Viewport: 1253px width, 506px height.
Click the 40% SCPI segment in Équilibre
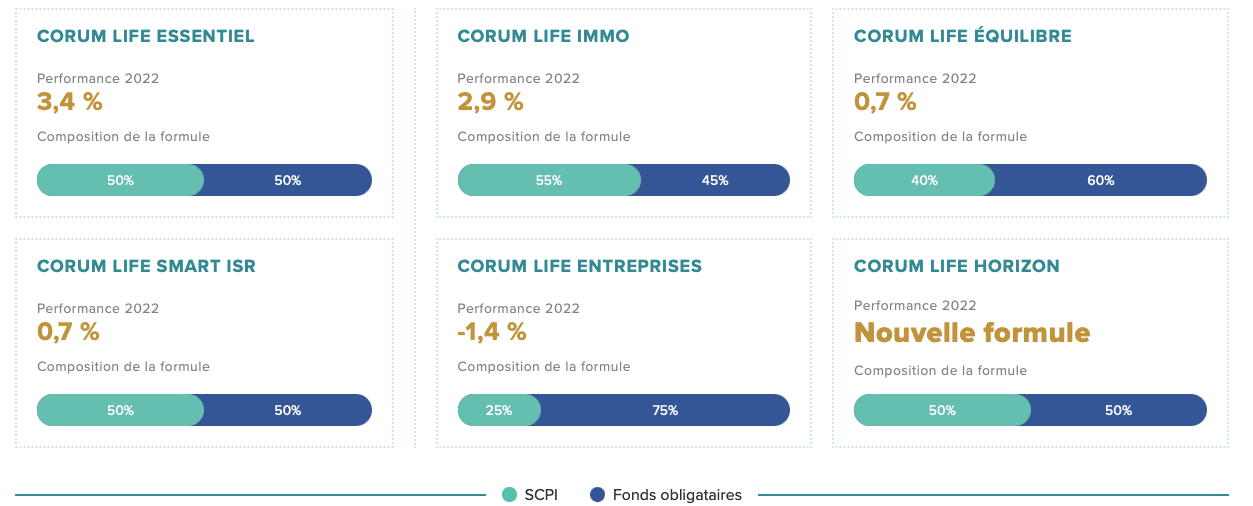924,180
